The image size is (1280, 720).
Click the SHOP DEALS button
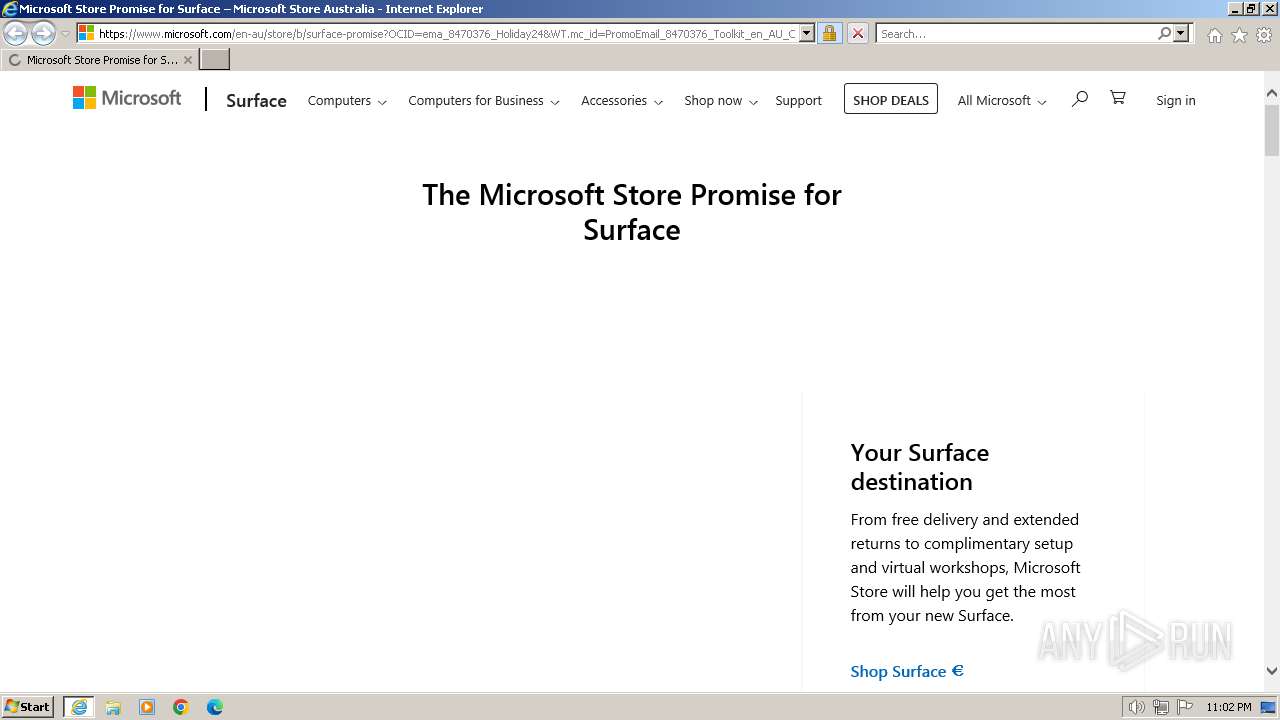coord(891,99)
